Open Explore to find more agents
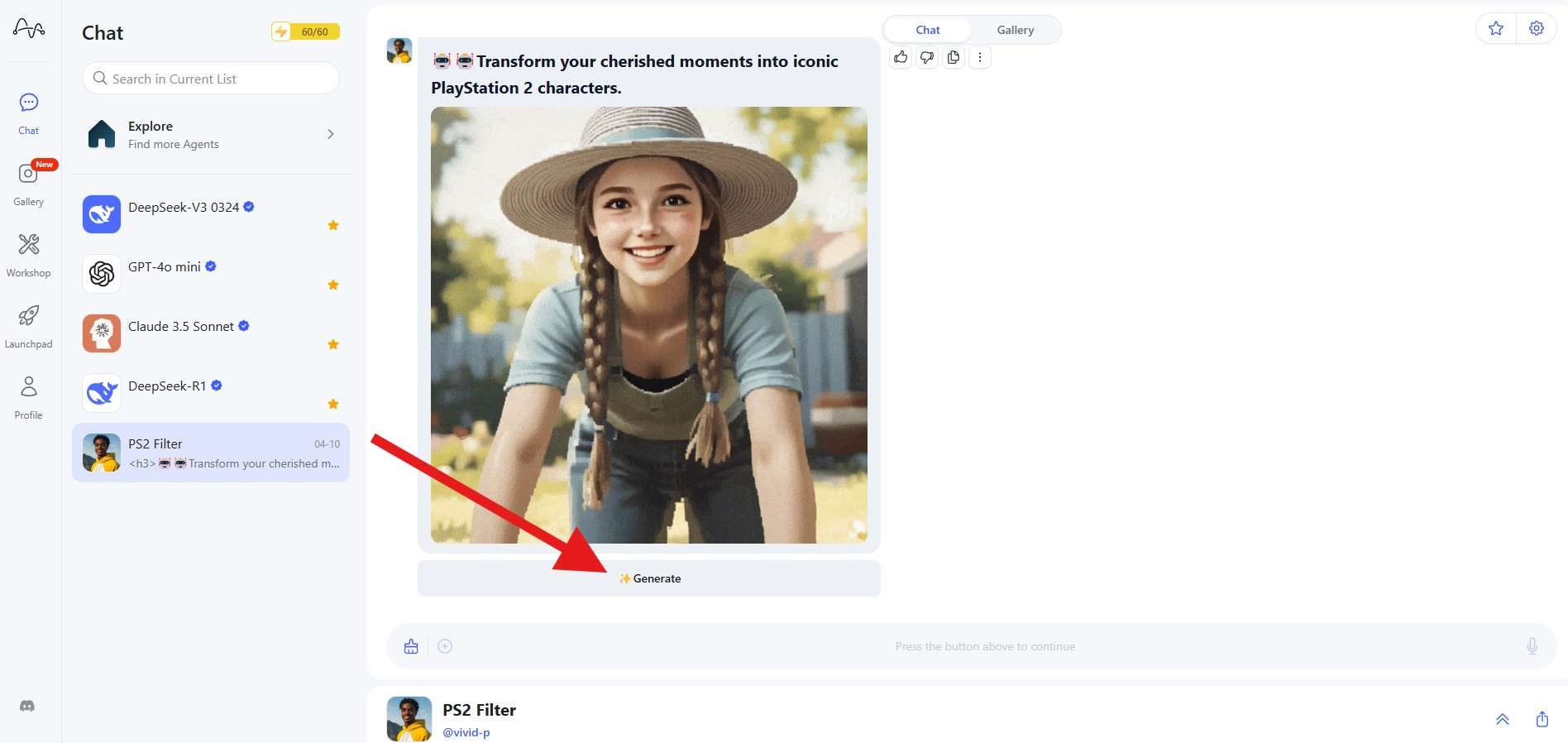This screenshot has width=1568, height=743. pyautogui.click(x=211, y=134)
